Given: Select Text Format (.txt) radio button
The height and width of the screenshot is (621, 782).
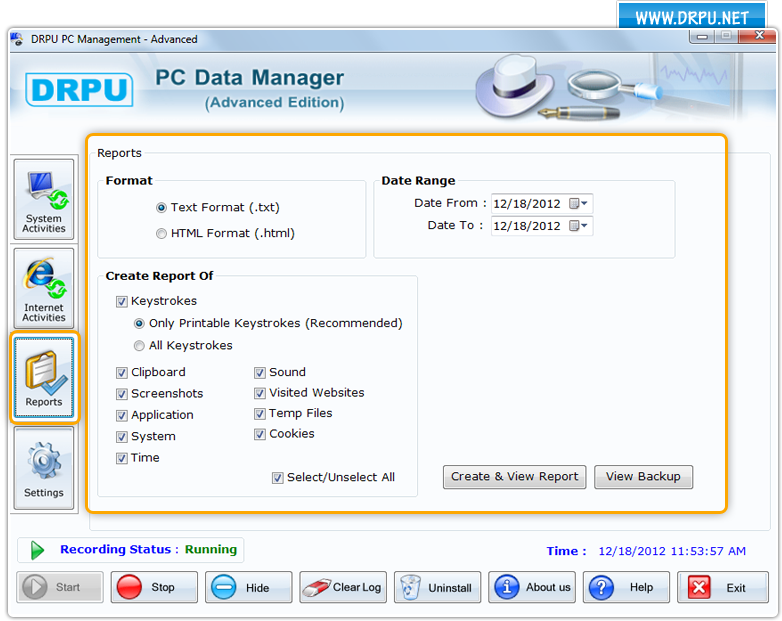Looking at the screenshot, I should 161,207.
